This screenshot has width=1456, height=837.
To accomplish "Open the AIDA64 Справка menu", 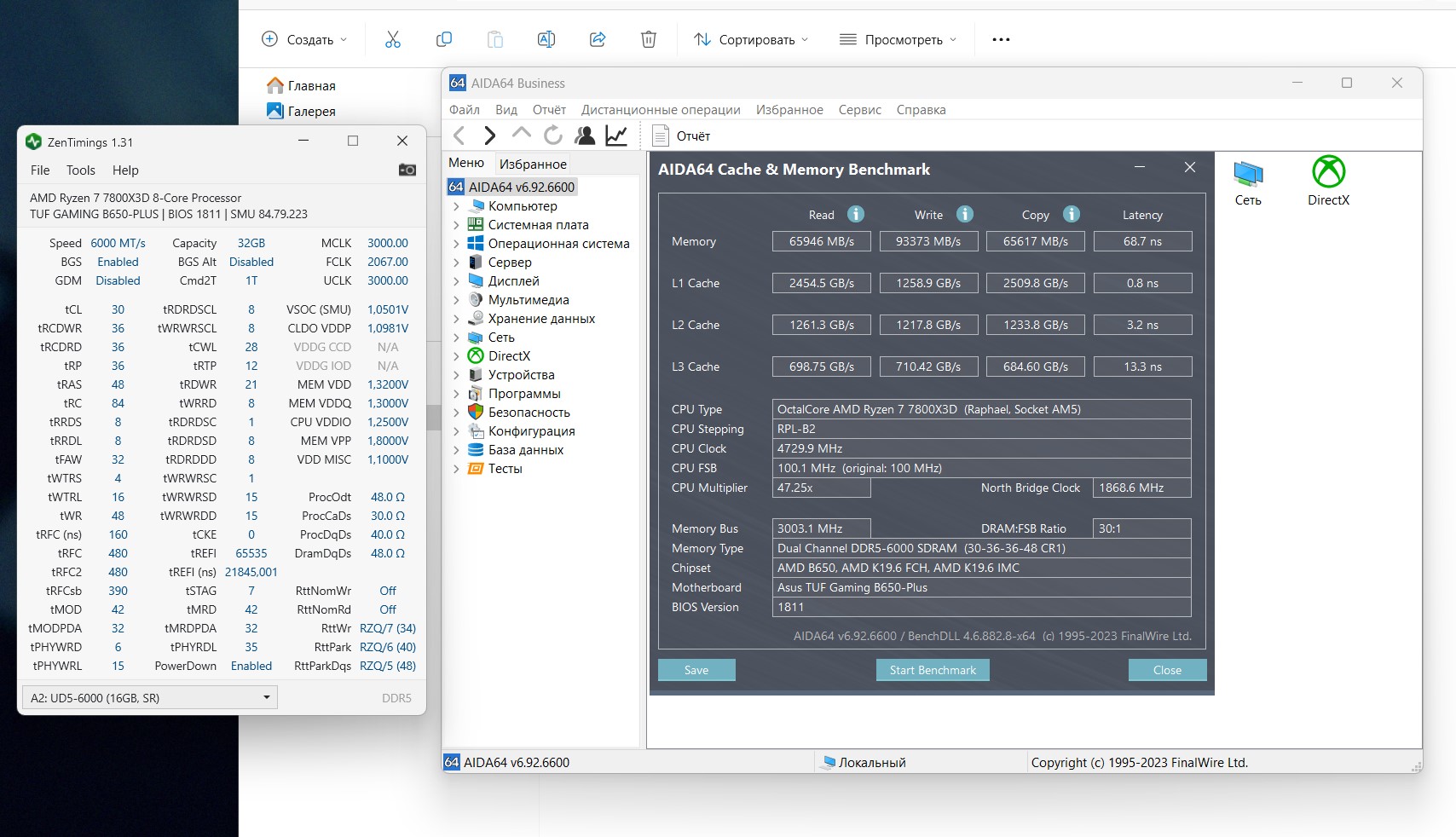I will coord(922,110).
